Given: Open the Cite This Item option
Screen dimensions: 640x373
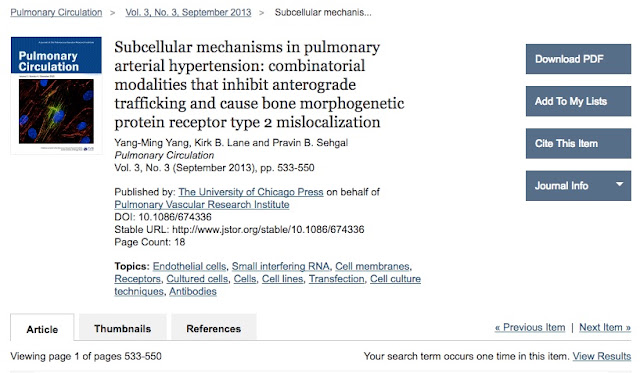Looking at the screenshot, I should click(578, 144).
